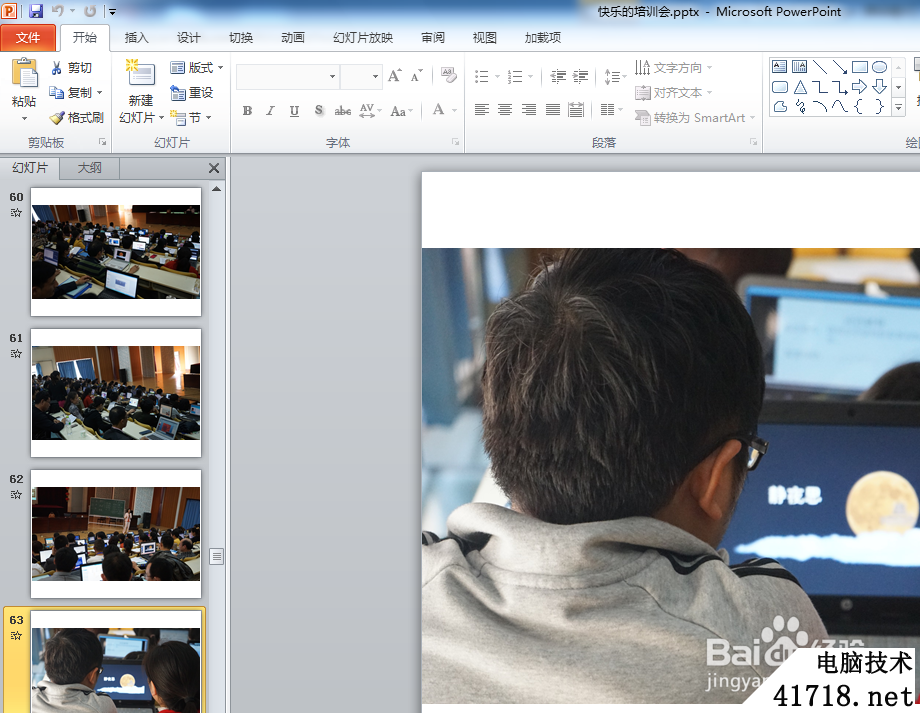Click the Undo arrow icon
Viewport: 920px width, 713px height.
tap(58, 11)
